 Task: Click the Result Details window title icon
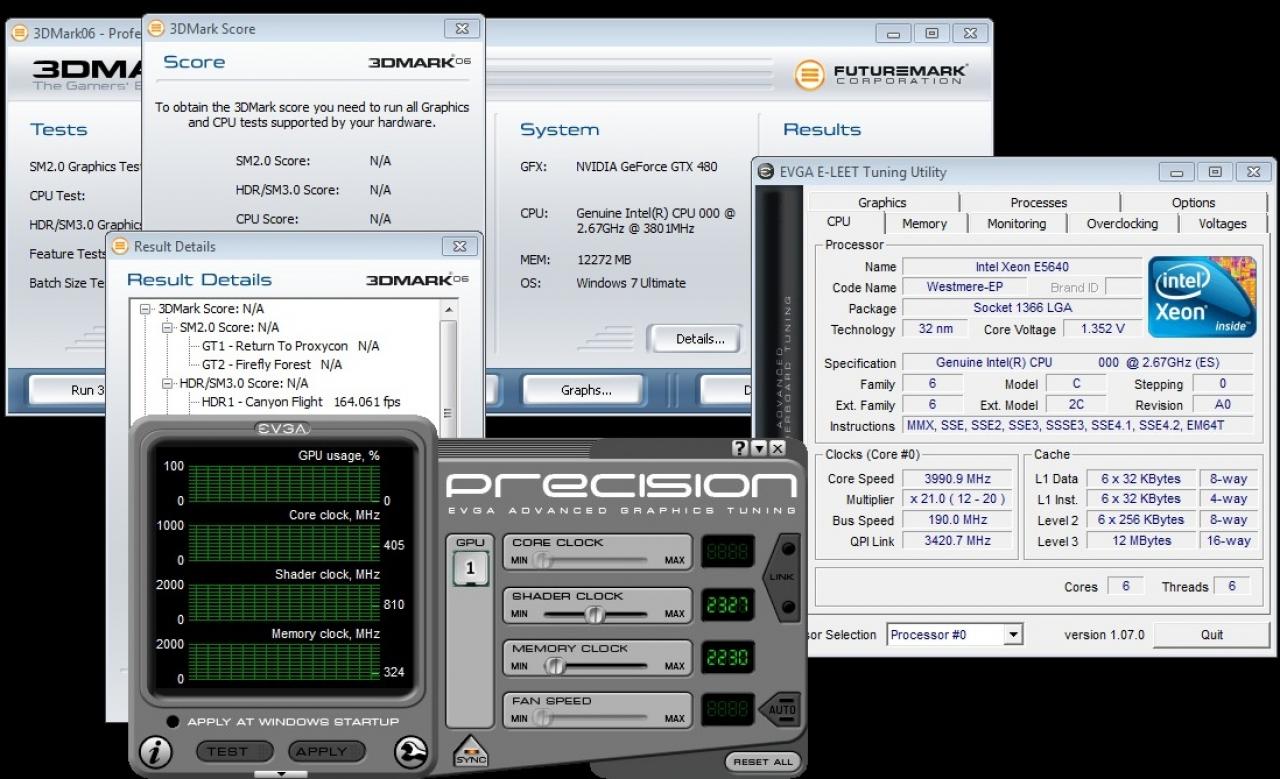click(121, 246)
